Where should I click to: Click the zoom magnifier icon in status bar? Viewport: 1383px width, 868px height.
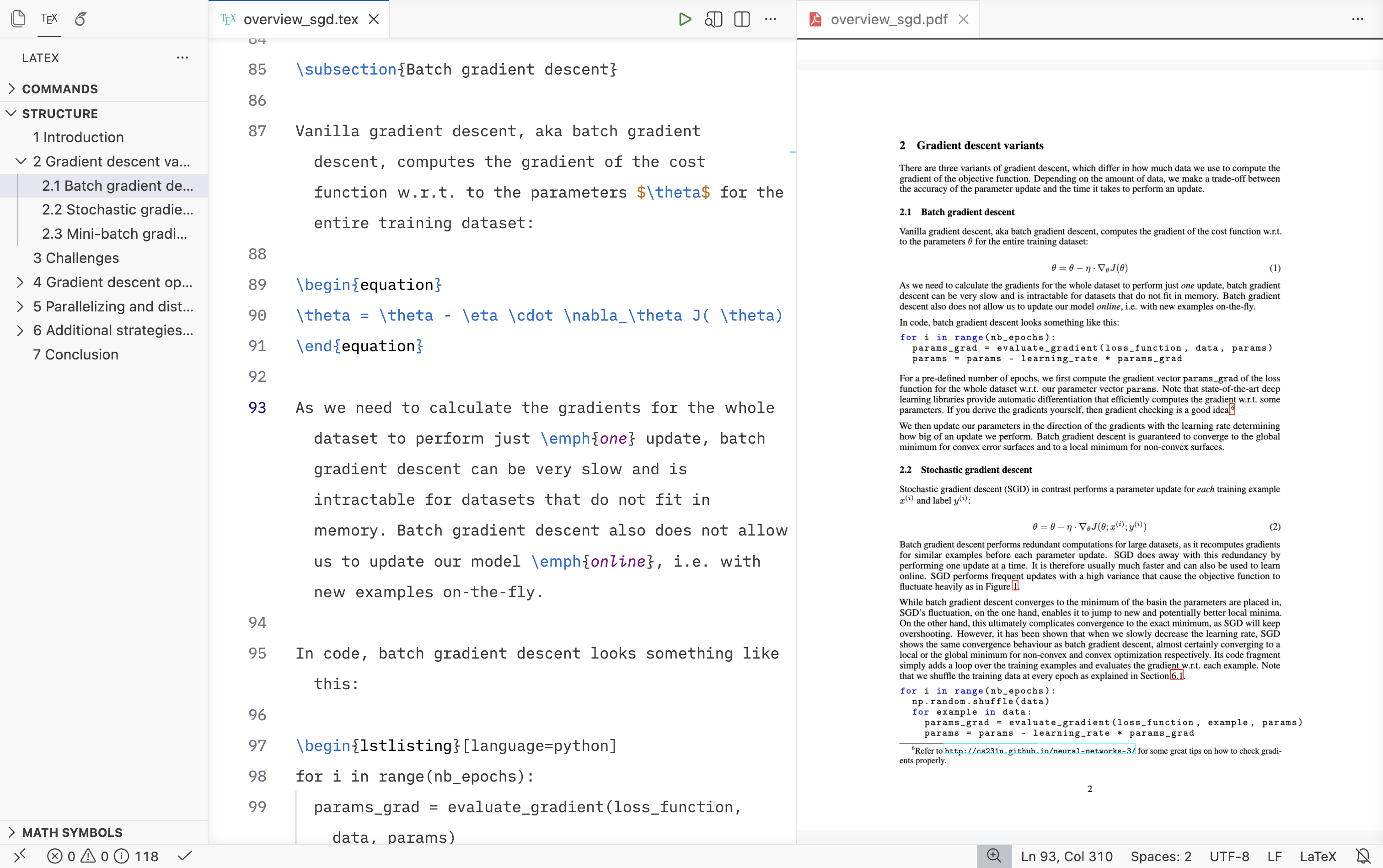(994, 856)
